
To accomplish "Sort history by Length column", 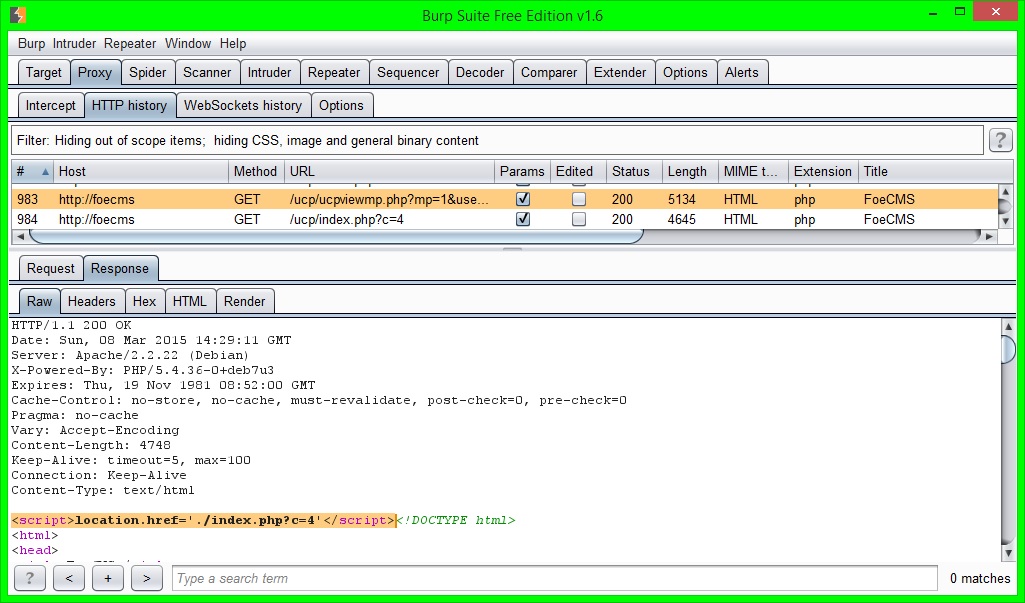I will [x=690, y=171].
